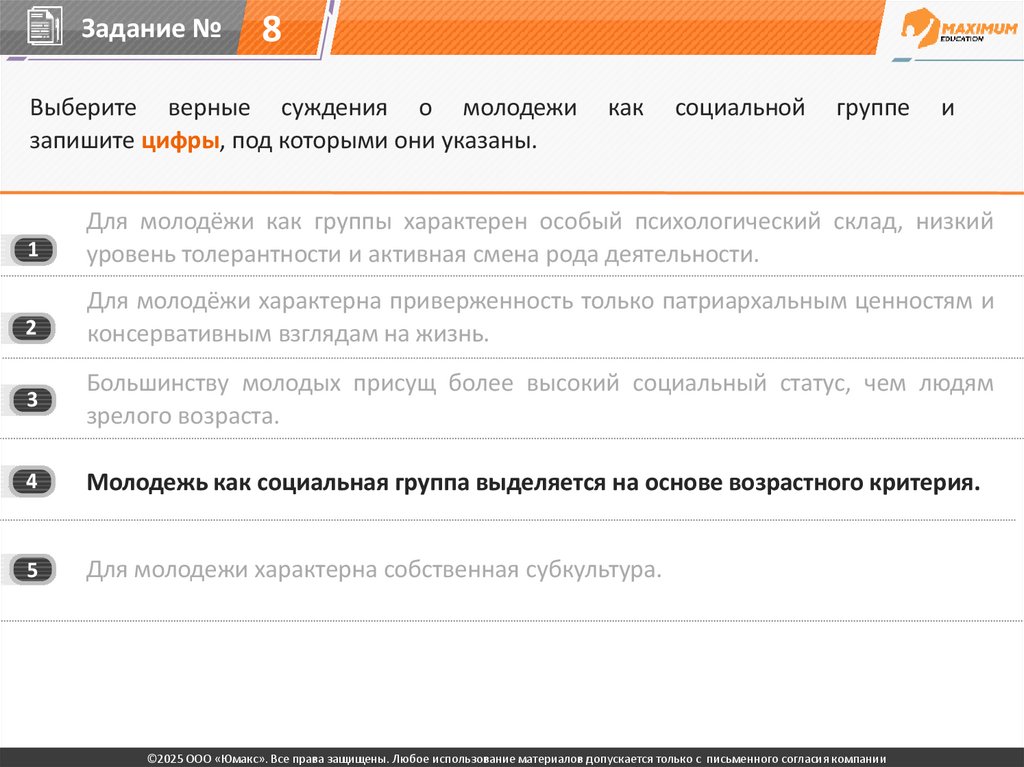1024x767 pixels.
Task: Click the Maximum Education logo
Action: coord(956,27)
